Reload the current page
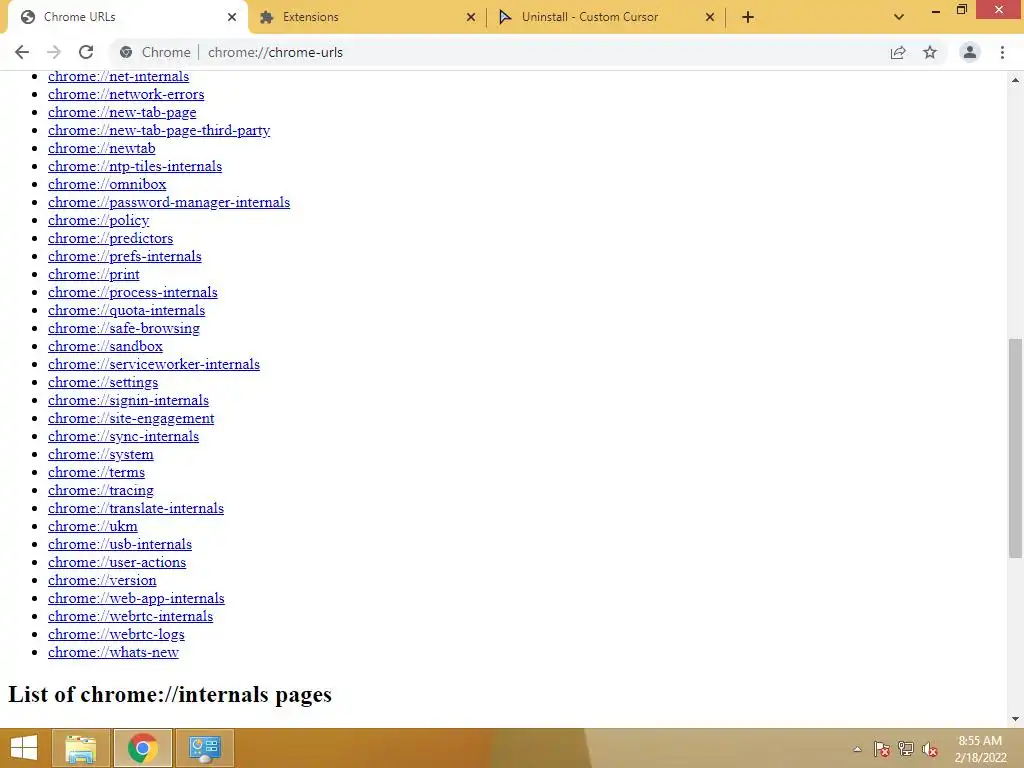The image size is (1024, 768). click(x=86, y=52)
